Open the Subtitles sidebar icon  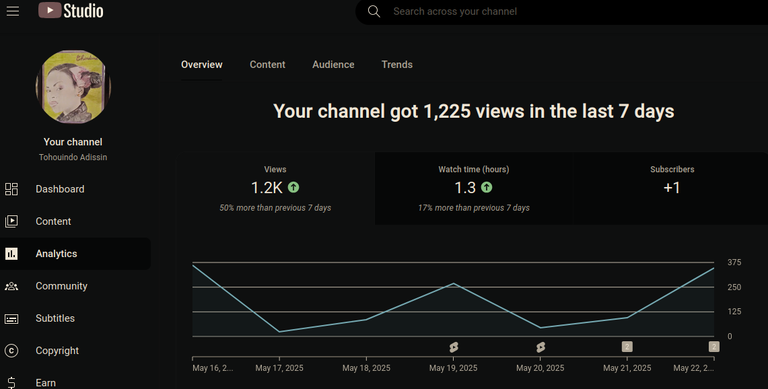coord(11,318)
